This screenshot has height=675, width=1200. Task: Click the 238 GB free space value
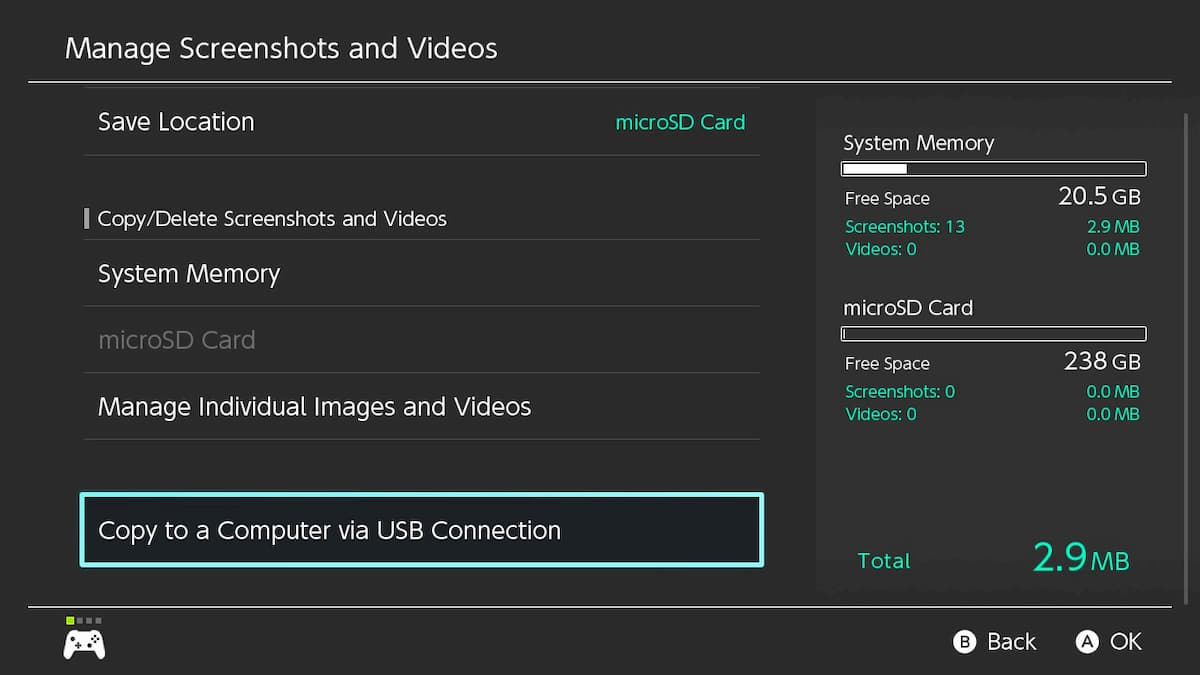pyautogui.click(x=1101, y=362)
